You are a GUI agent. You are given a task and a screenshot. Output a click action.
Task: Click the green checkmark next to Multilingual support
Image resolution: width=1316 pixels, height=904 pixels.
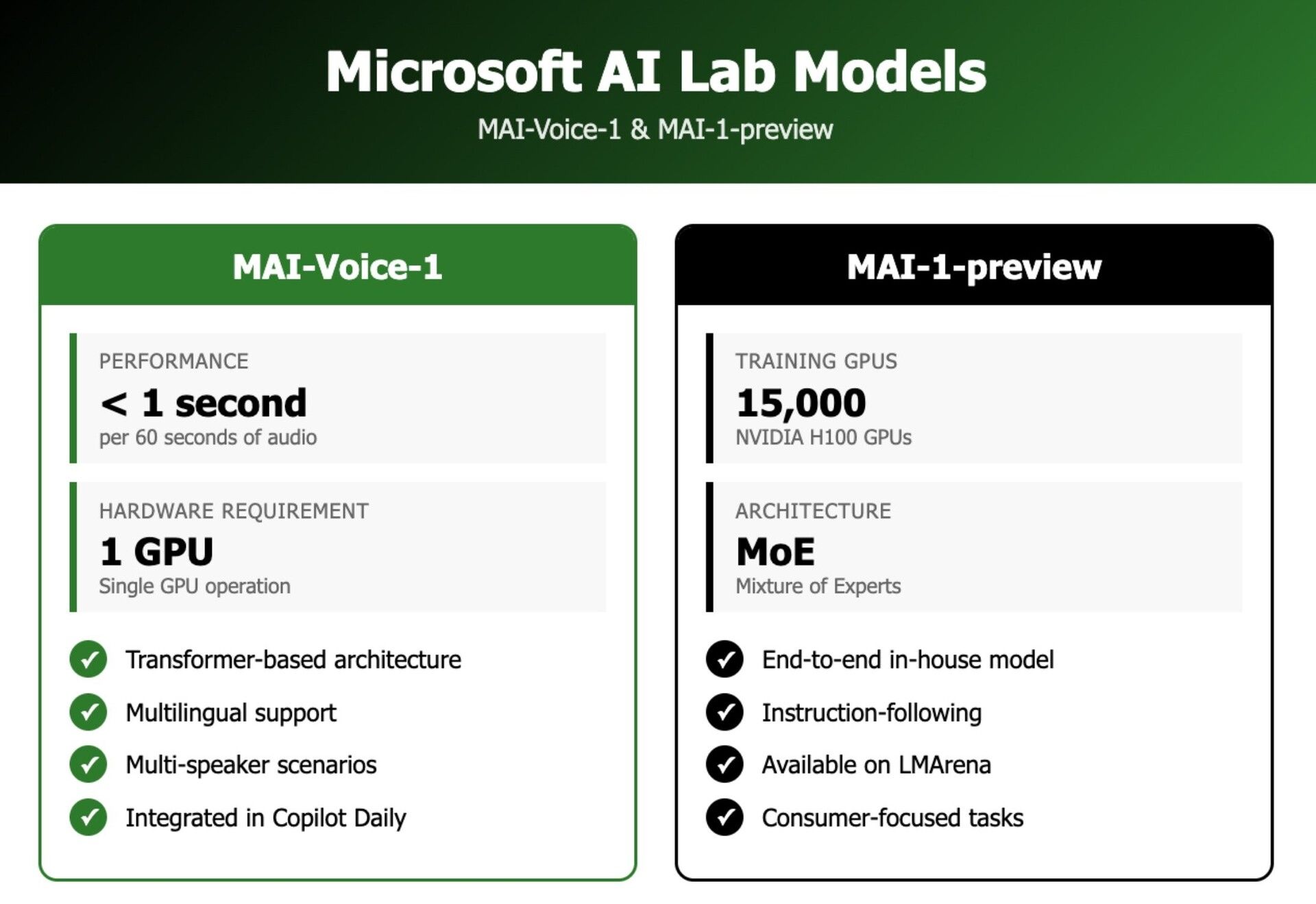[88, 712]
